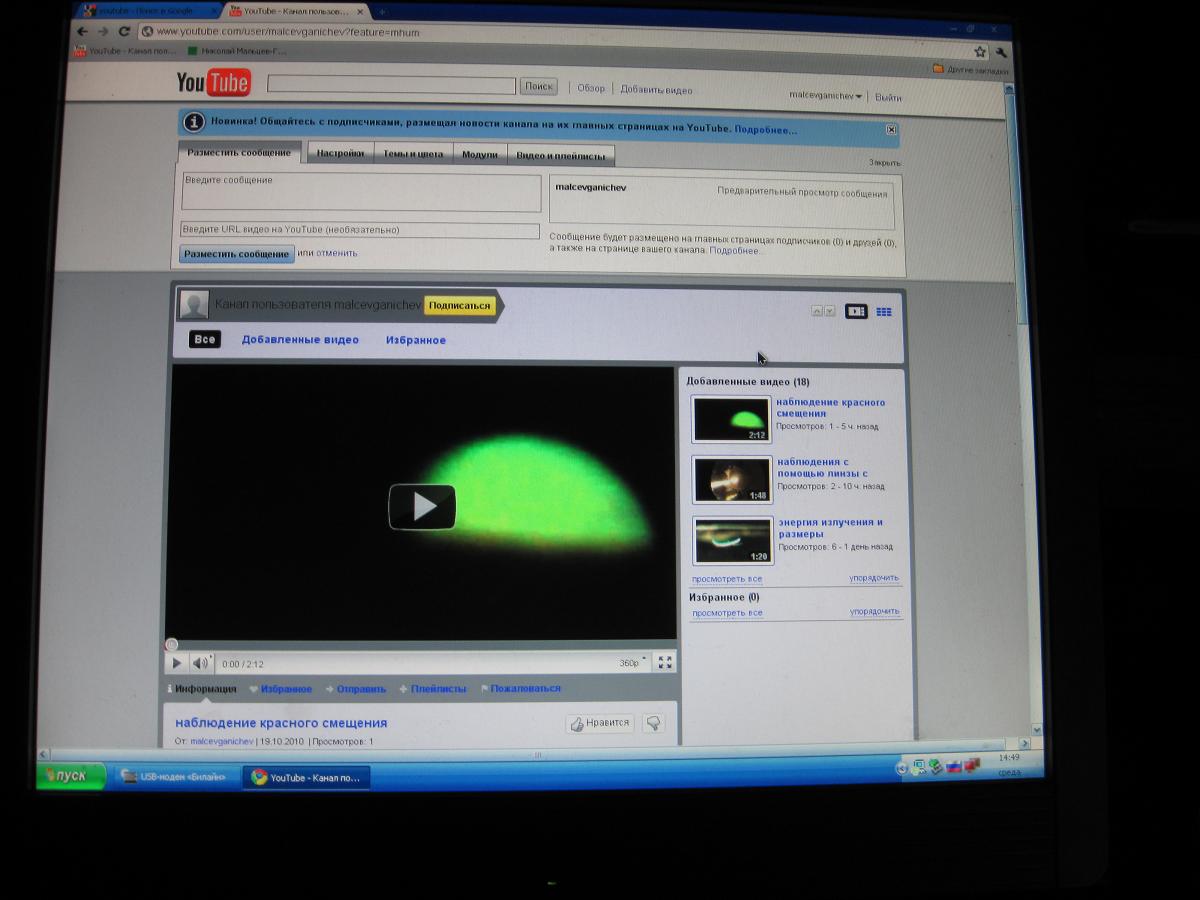
Task: Open the 1:20 video thumbnail
Action: 733,540
